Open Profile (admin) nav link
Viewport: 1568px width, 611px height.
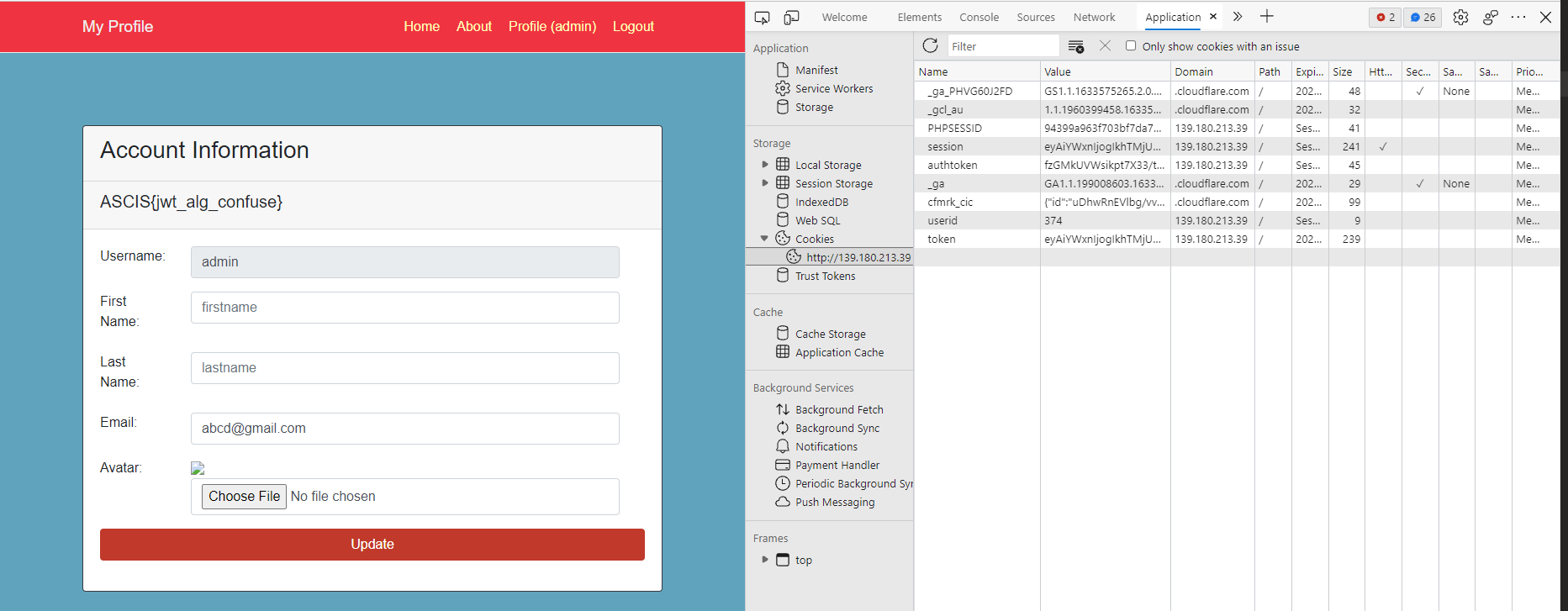coord(552,26)
